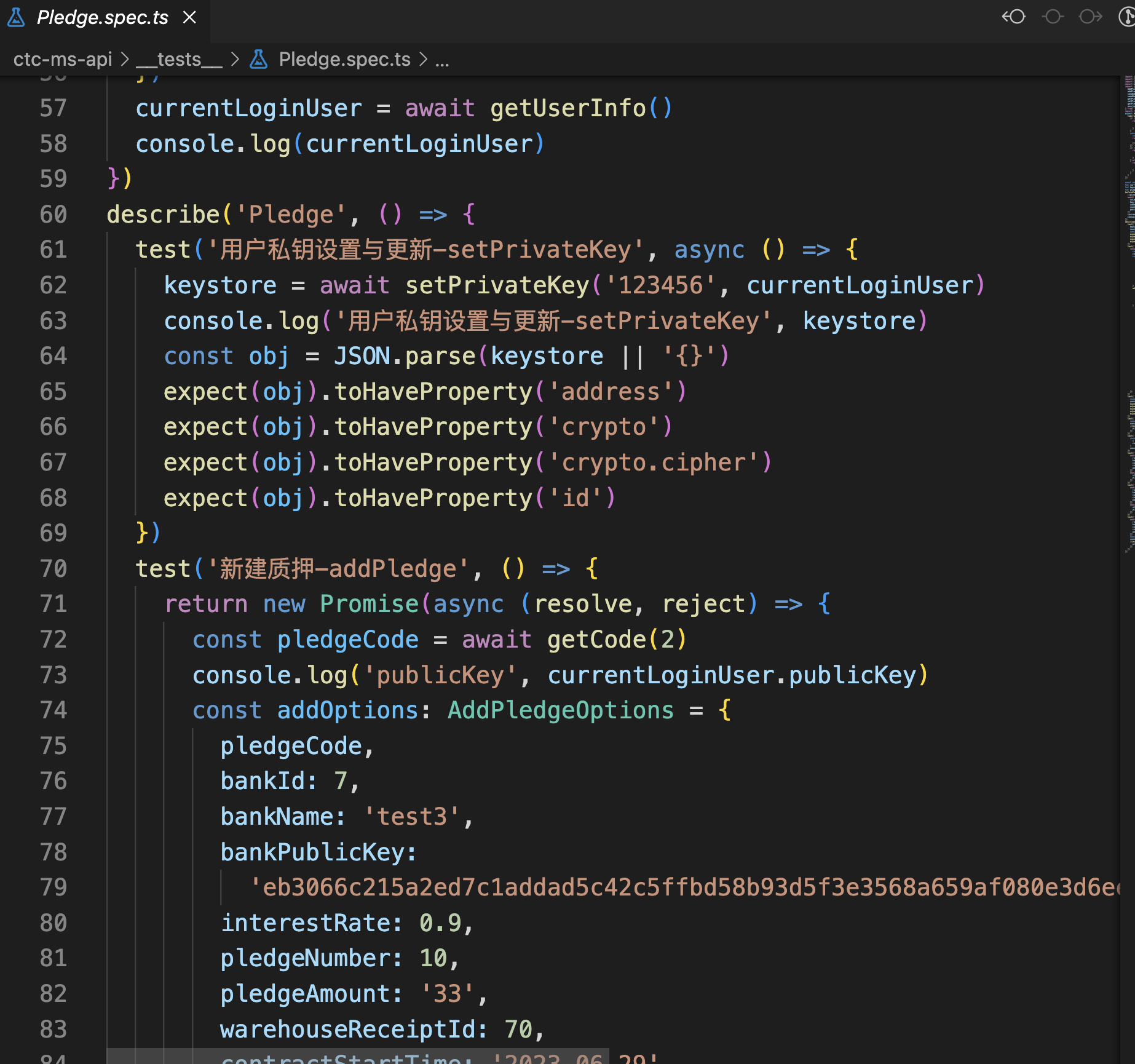Click 'bankPublicKey' property on line 78

pos(313,852)
